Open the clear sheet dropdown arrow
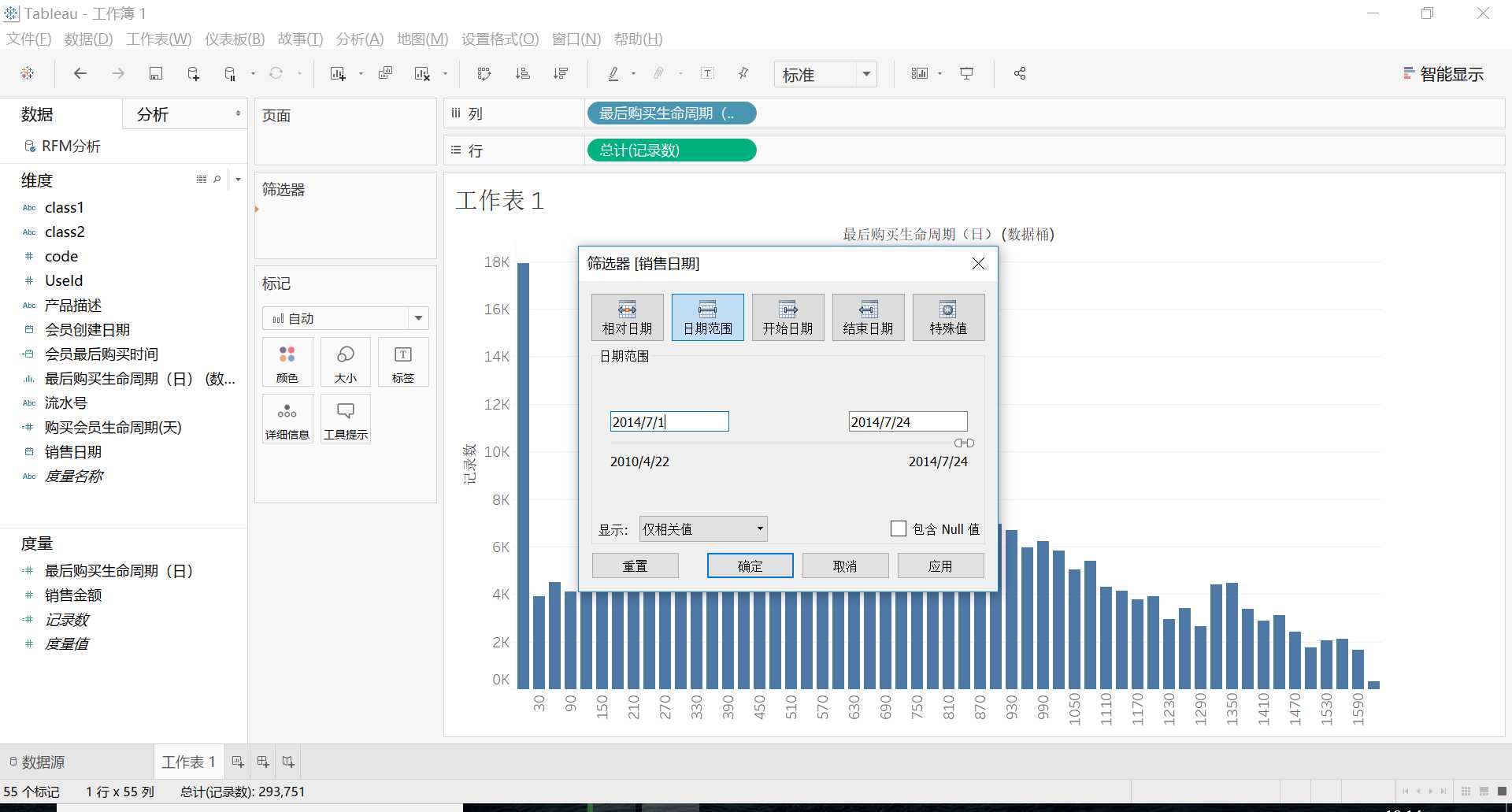The width and height of the screenshot is (1512, 812). point(445,74)
